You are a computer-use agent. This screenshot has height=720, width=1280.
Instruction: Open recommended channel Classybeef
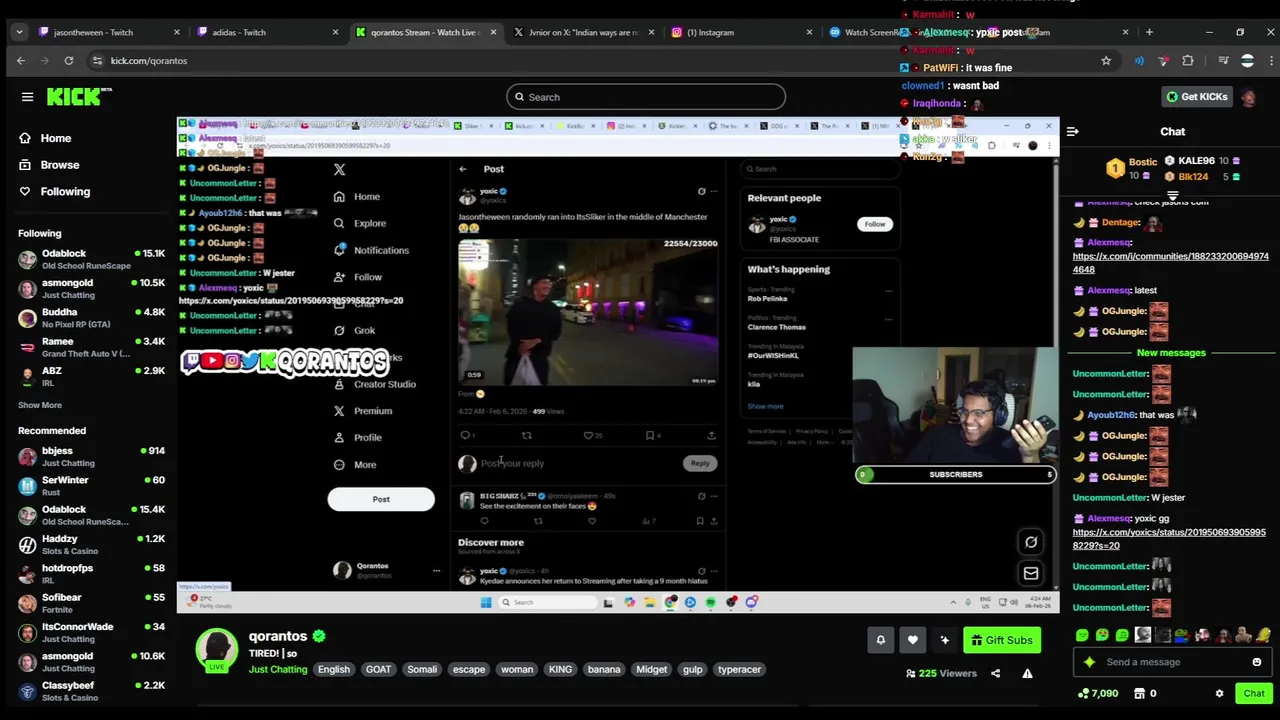pos(91,691)
